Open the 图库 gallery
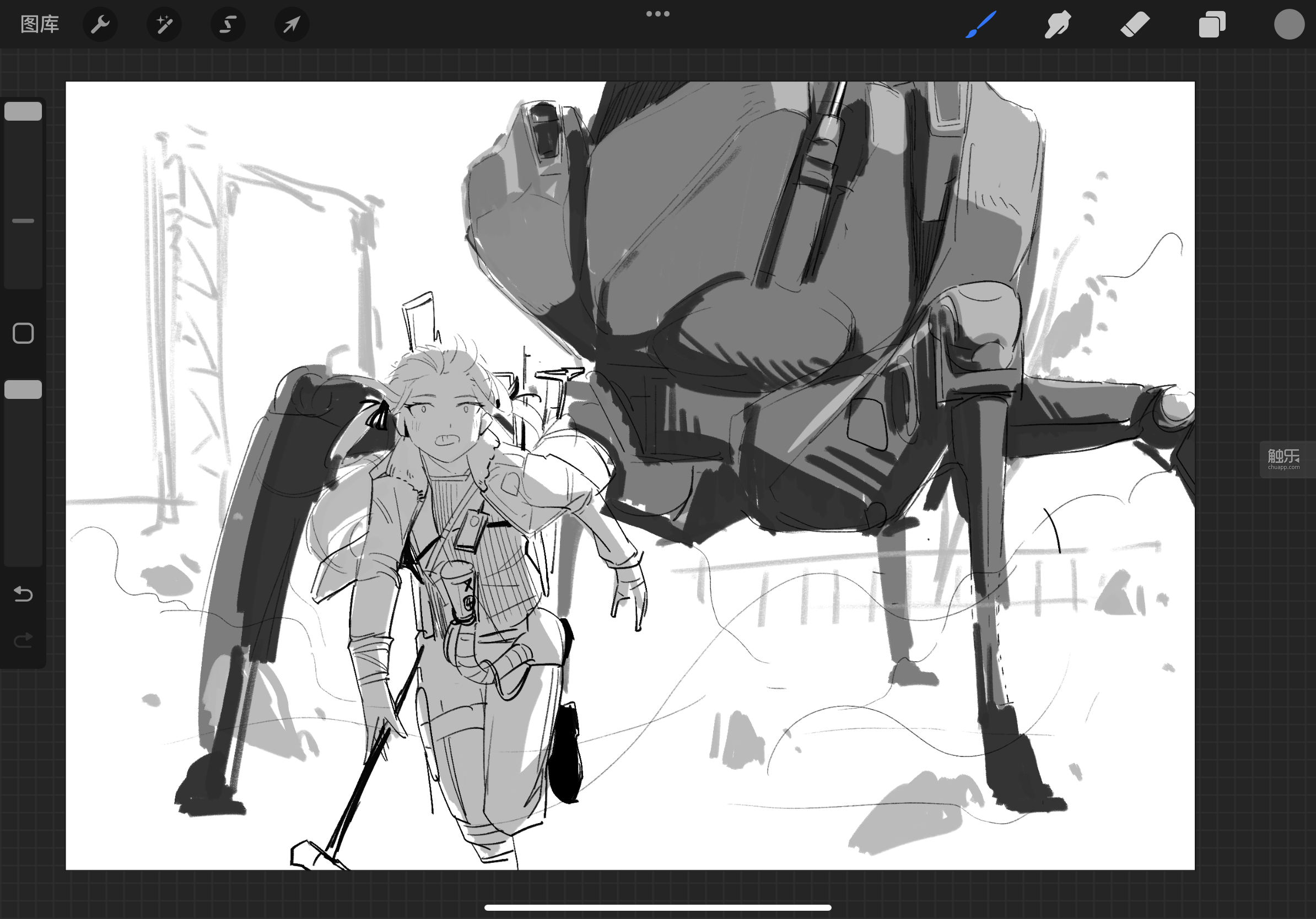The height and width of the screenshot is (919, 1316). click(40, 25)
